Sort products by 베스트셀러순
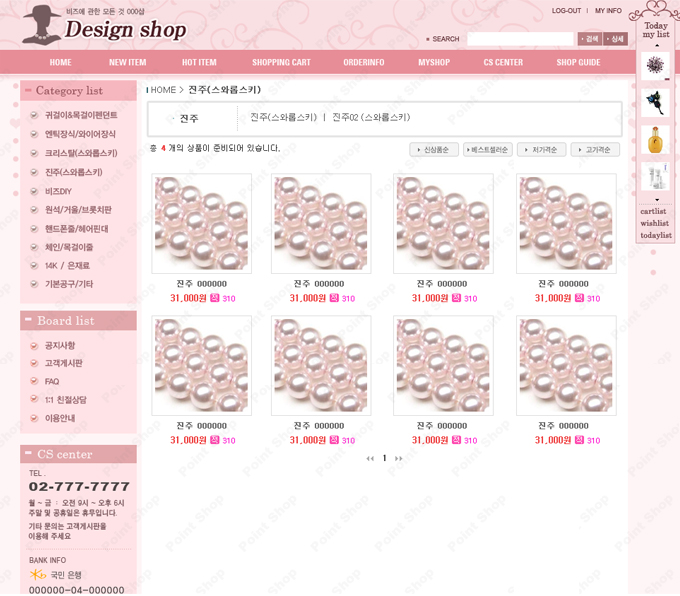The image size is (680, 596). [488, 150]
